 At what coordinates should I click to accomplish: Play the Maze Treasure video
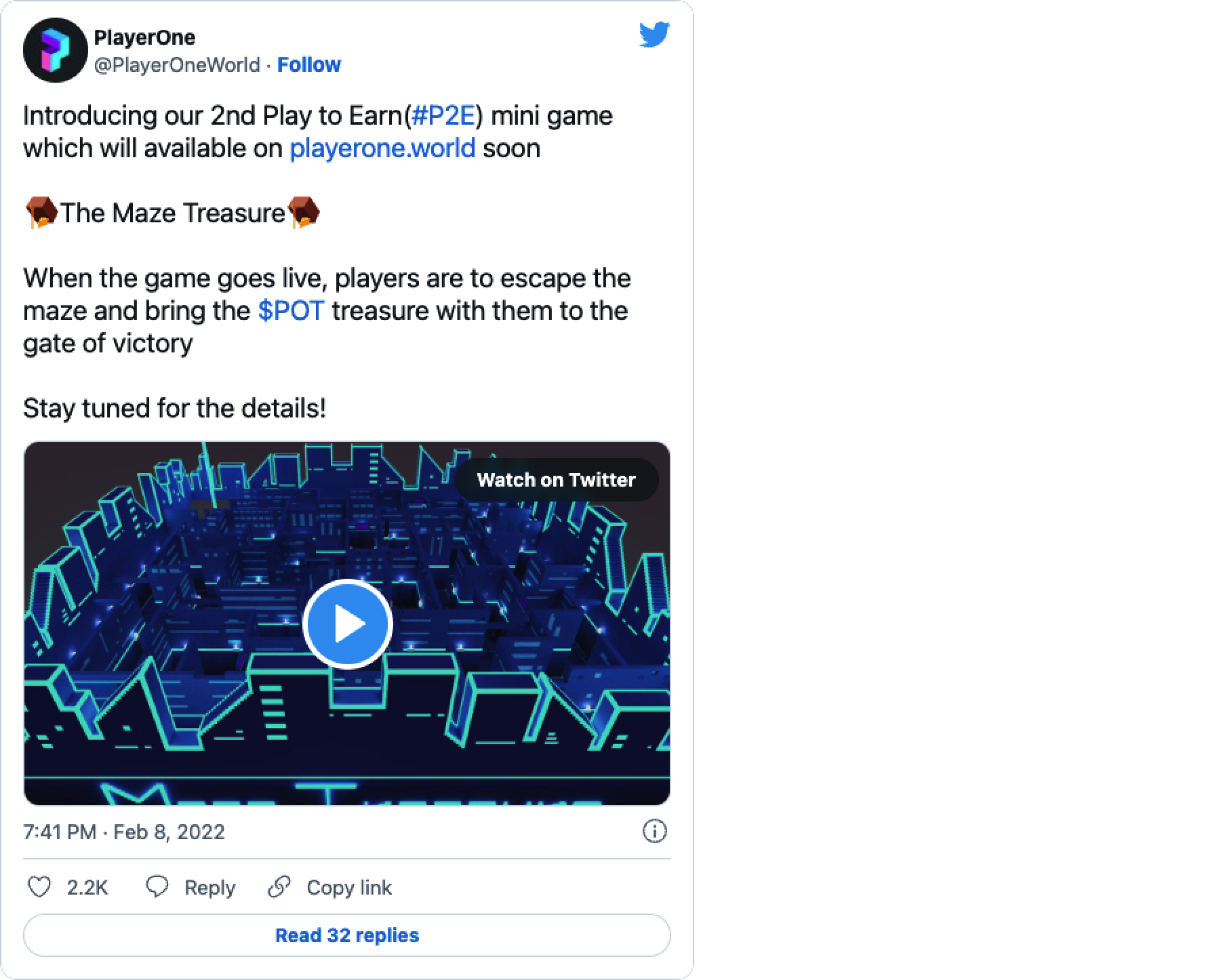(x=347, y=624)
